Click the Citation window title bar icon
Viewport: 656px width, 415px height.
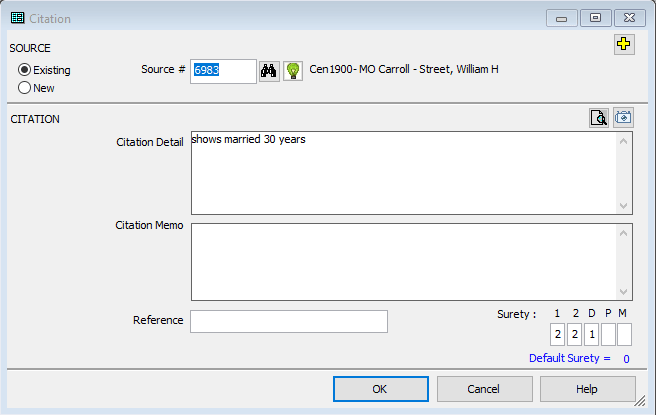click(17, 18)
